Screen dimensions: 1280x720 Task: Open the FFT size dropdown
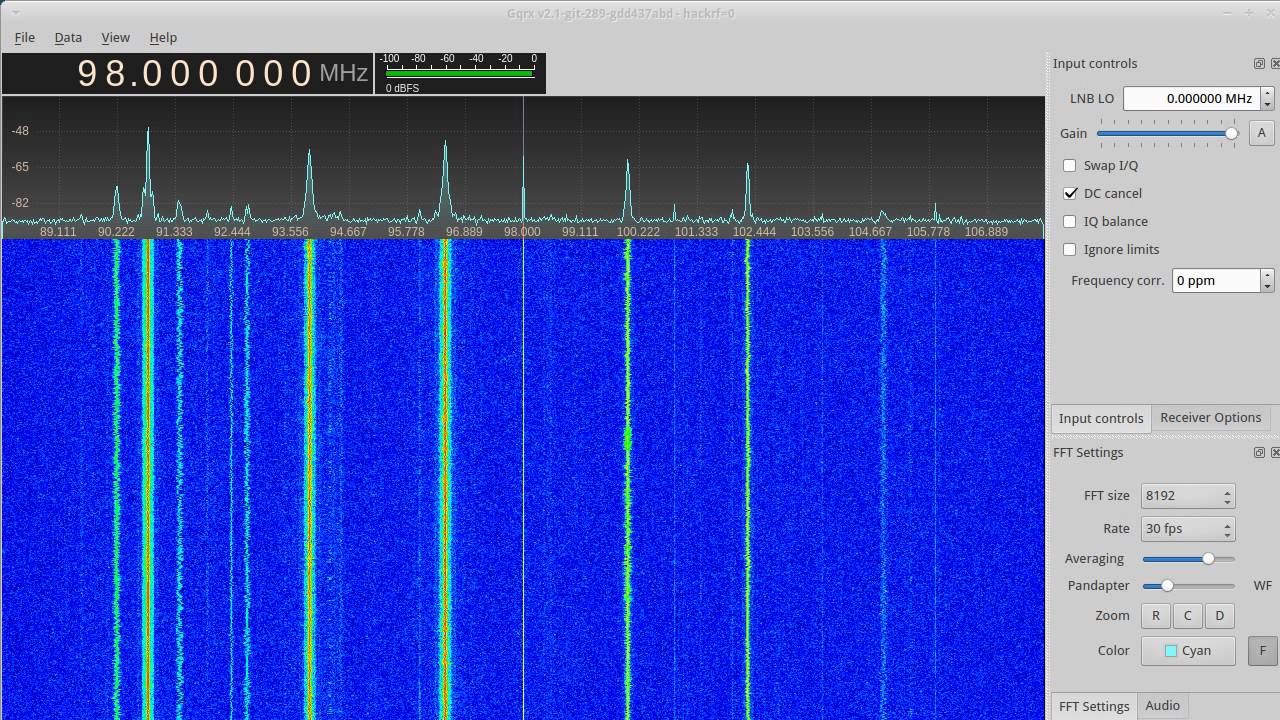pyautogui.click(x=1188, y=496)
